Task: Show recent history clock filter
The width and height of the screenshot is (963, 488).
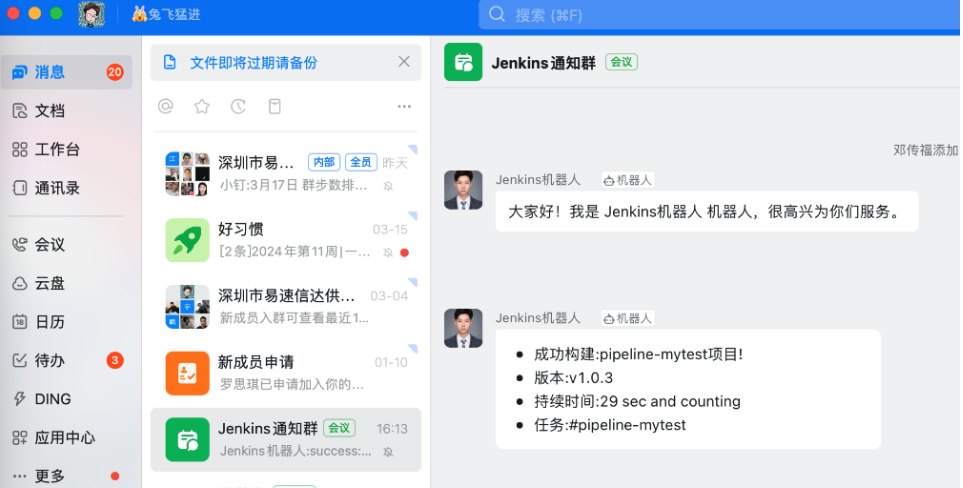Action: pos(238,106)
